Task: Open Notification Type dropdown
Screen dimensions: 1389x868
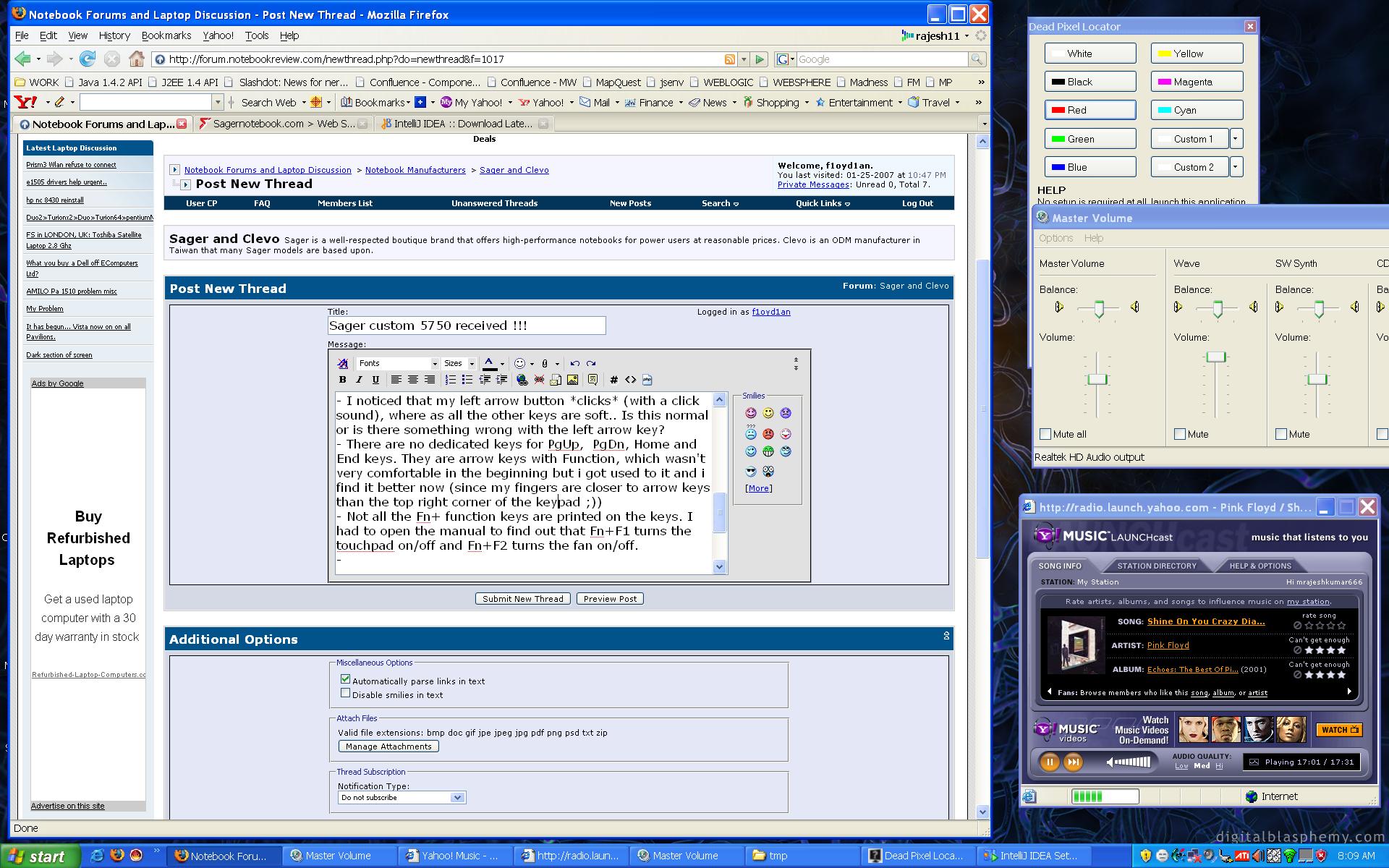Action: tap(402, 797)
